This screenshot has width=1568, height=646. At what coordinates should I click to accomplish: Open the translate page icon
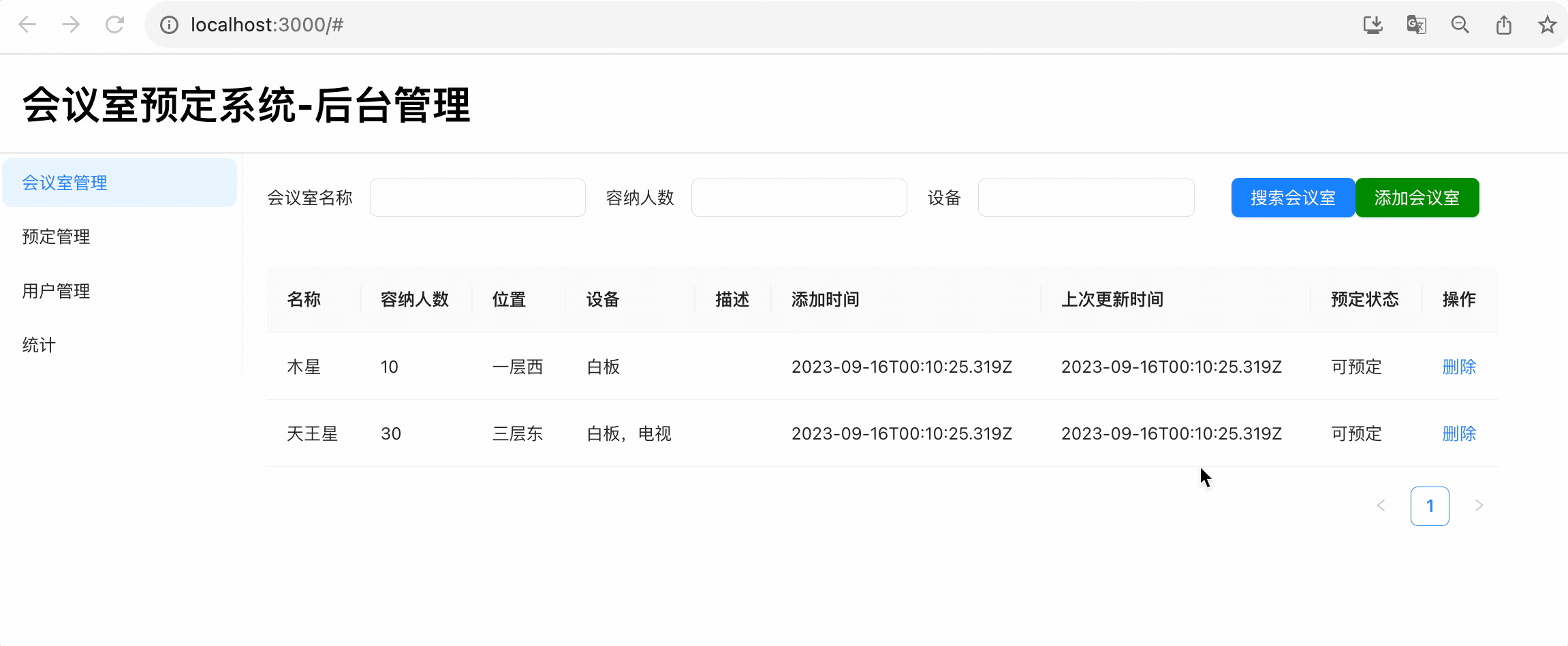click(1416, 25)
